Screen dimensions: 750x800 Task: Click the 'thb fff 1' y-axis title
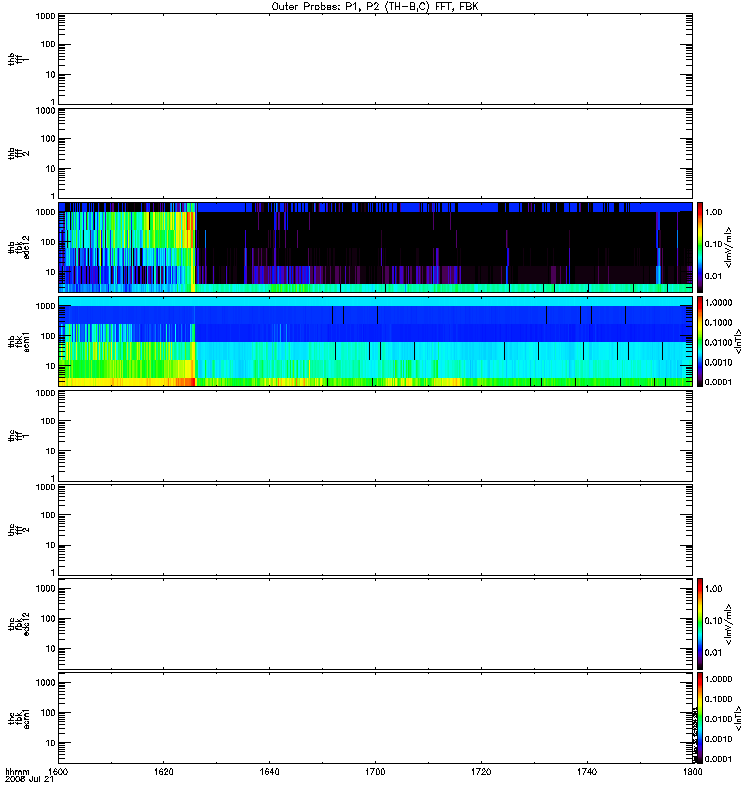point(19,59)
